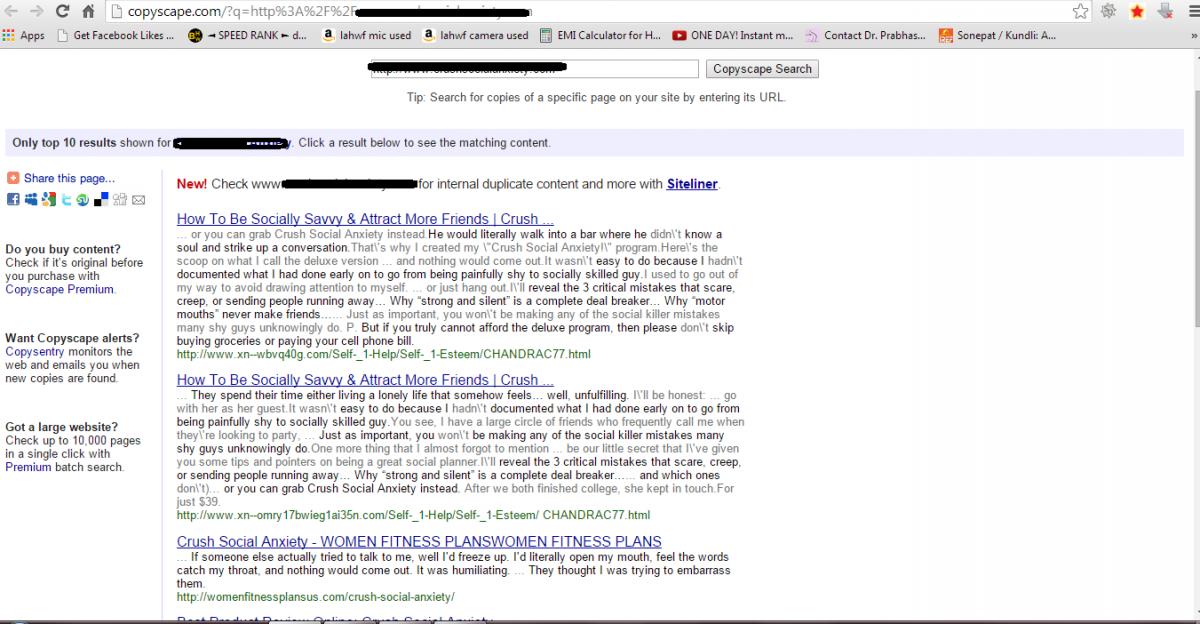Open 'Get Facebook Likes' bookmark
1200x624 pixels.
tap(116, 35)
